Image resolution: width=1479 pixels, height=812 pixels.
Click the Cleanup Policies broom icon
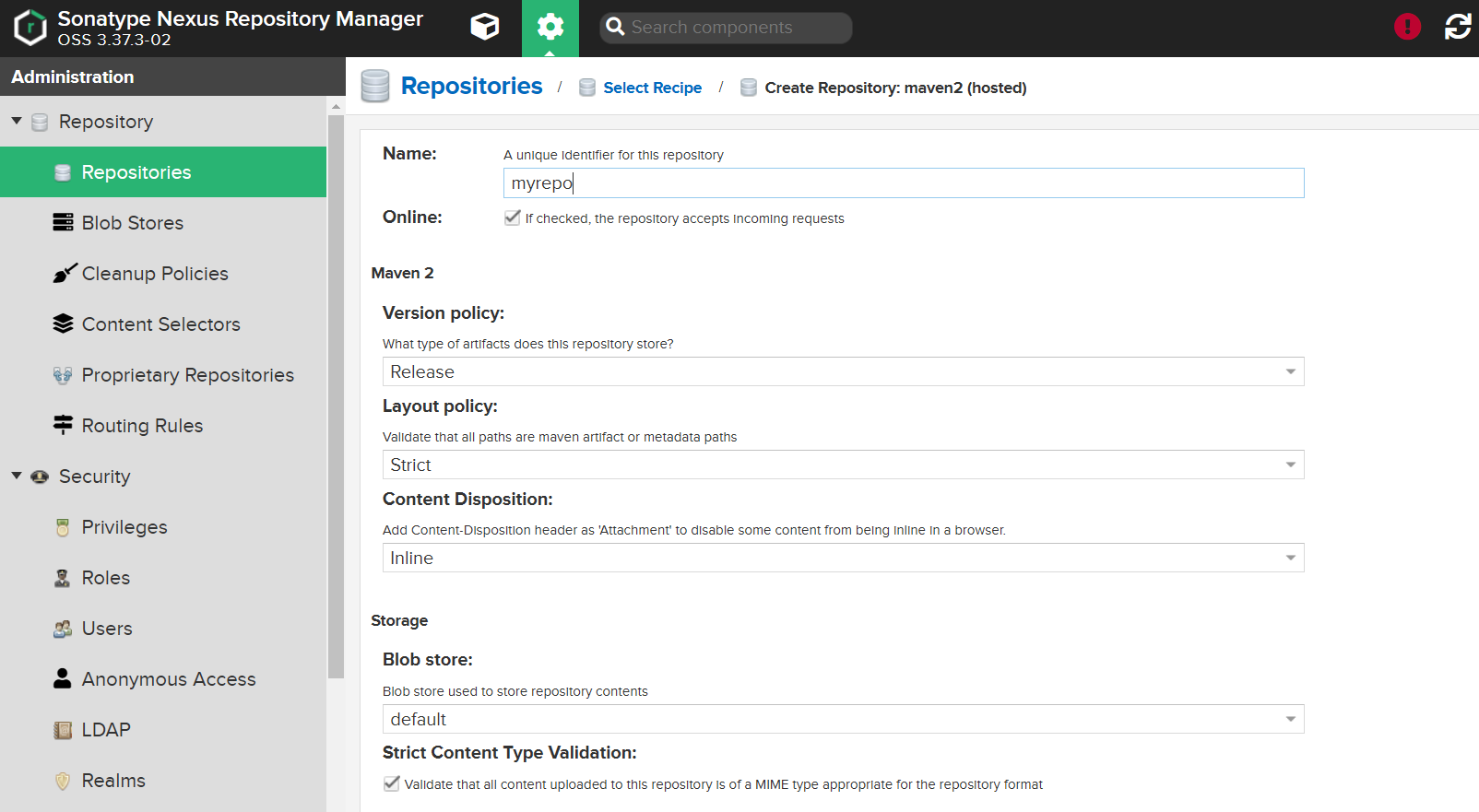tap(64, 273)
